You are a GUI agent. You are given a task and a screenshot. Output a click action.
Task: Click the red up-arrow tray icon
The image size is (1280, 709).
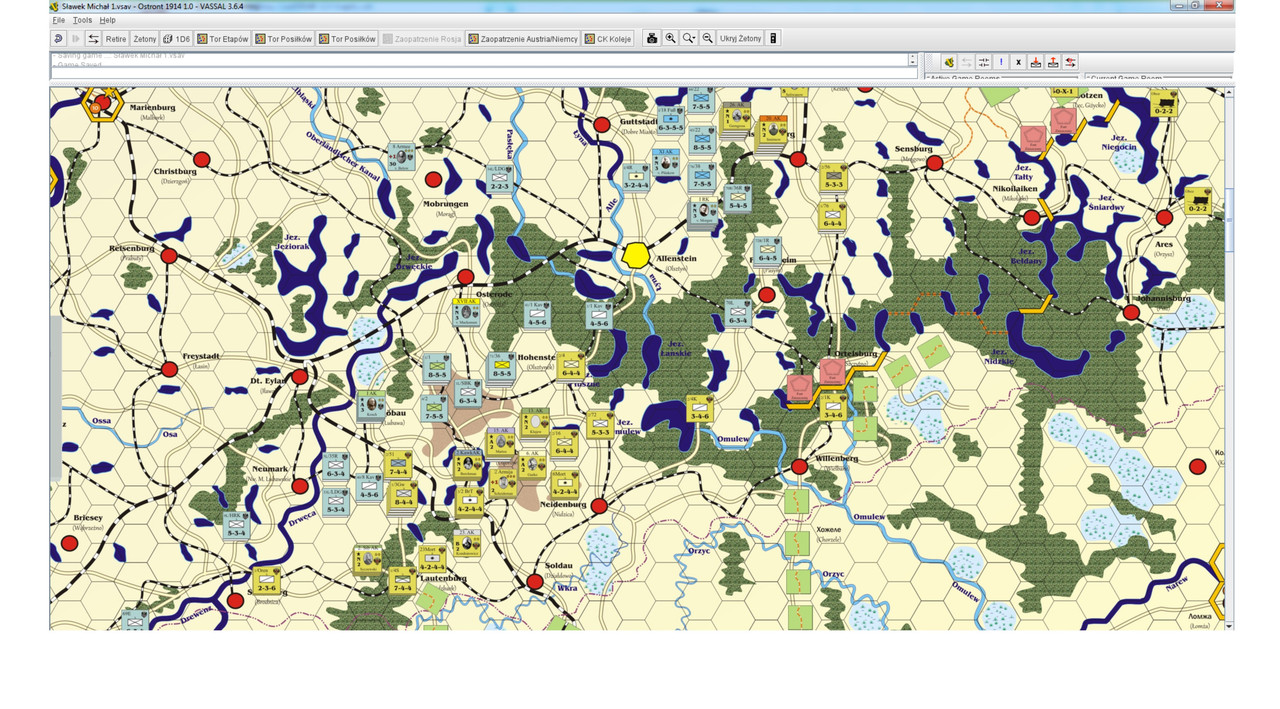coord(1053,62)
